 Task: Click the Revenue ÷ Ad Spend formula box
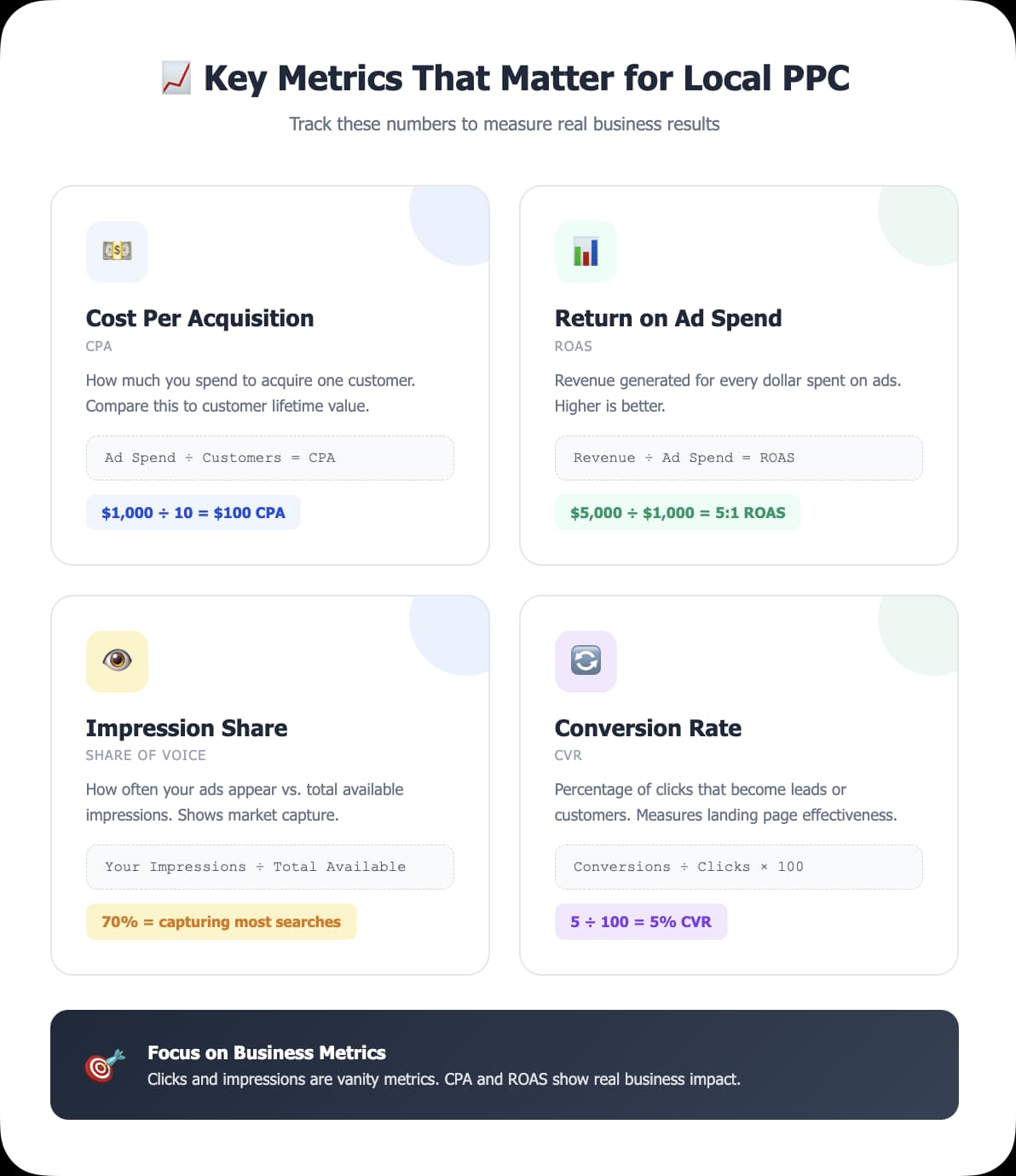click(x=738, y=458)
